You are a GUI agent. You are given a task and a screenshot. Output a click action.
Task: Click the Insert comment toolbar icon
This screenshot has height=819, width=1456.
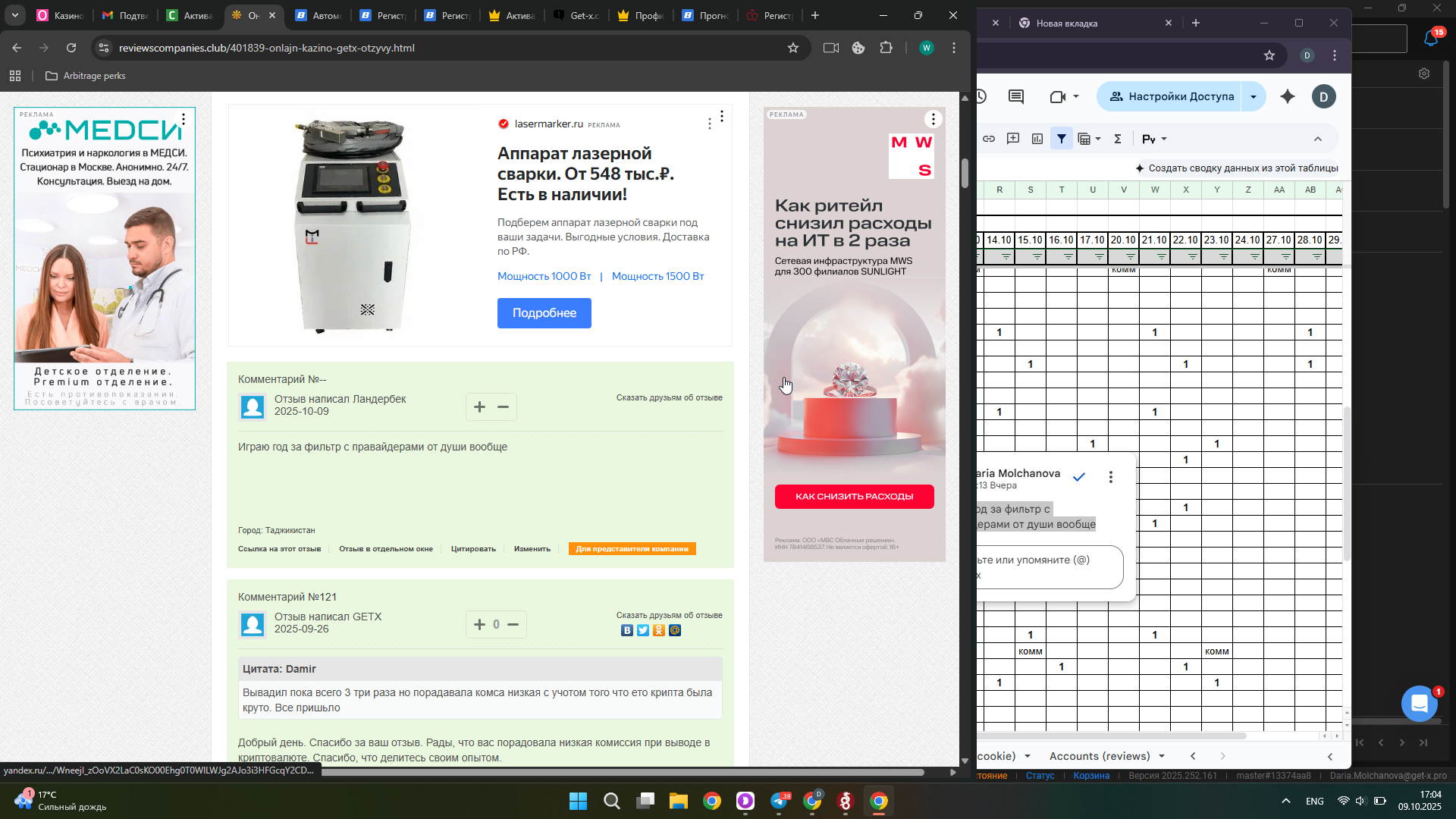(x=1013, y=139)
